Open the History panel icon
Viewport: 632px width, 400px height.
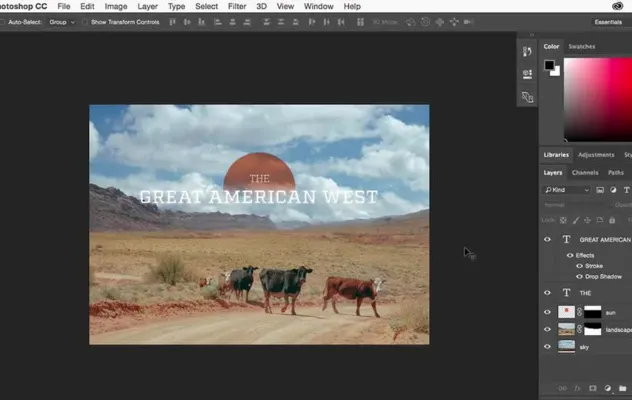(x=527, y=51)
